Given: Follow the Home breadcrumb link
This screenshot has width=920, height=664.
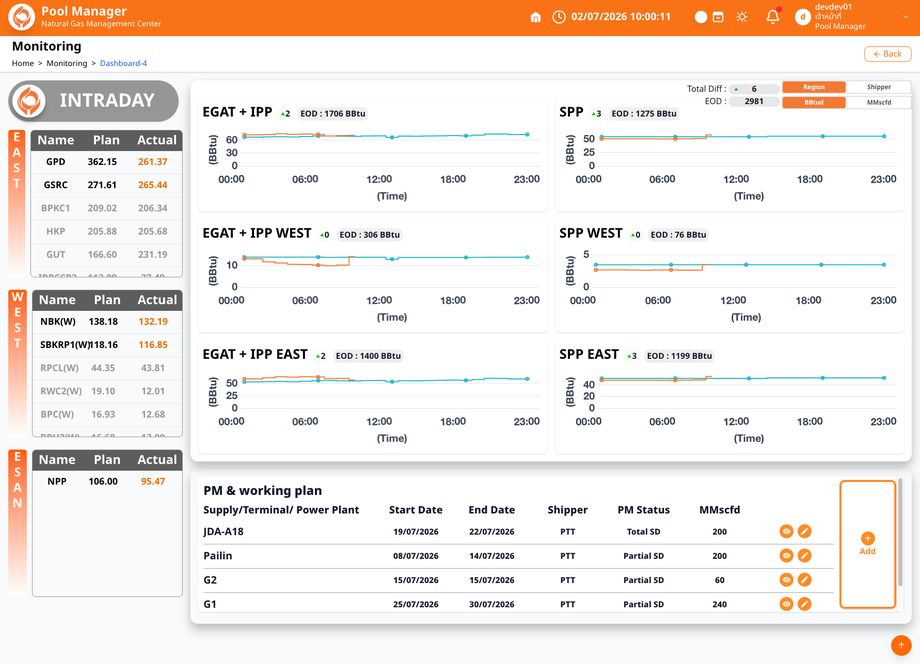Looking at the screenshot, I should click(23, 63).
